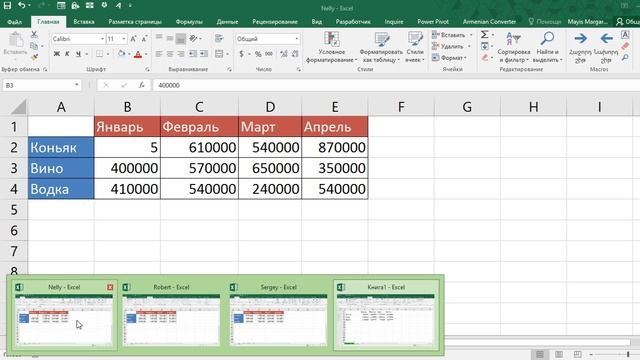Align text to the left
Screen dimensions: 640x360
click(159, 54)
